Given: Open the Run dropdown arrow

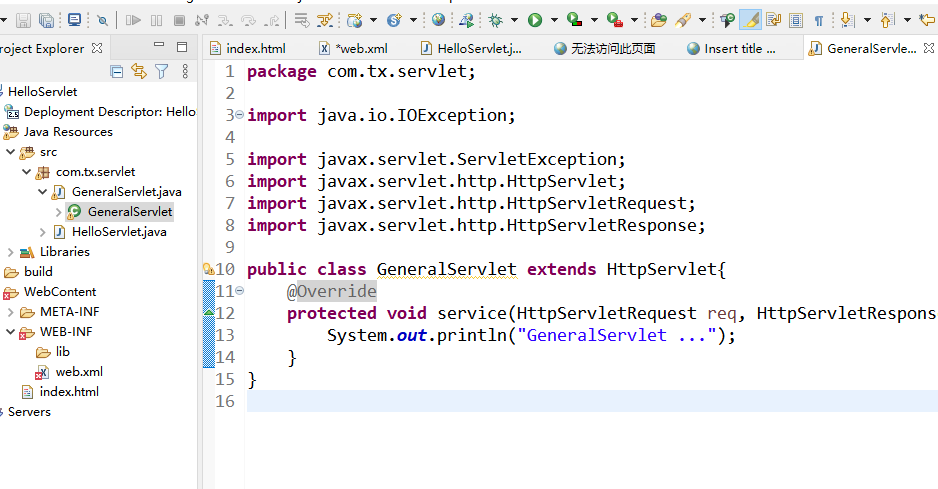Looking at the screenshot, I should pos(554,20).
